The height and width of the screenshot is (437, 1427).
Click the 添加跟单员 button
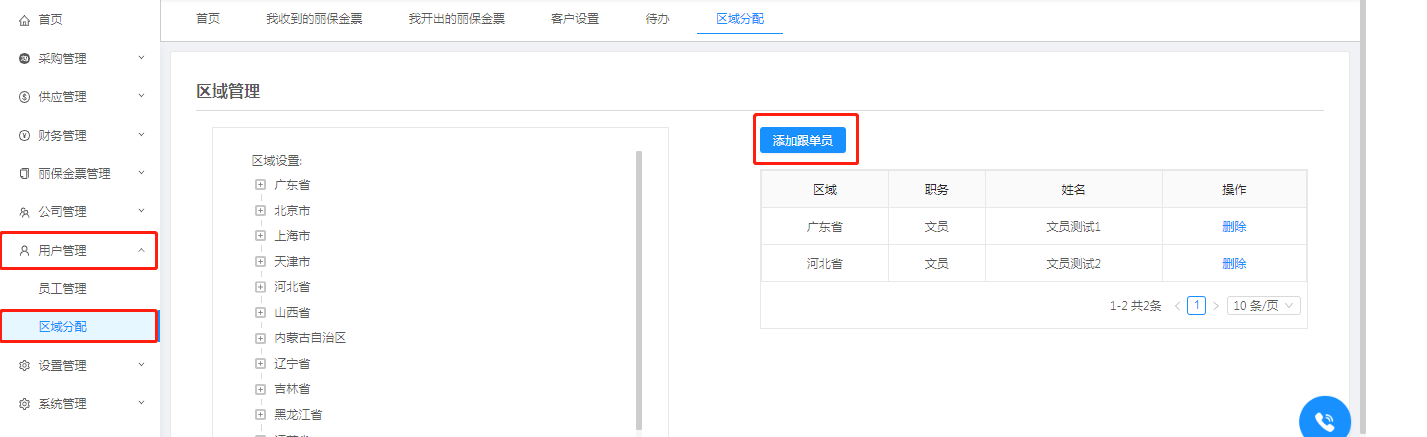tap(802, 141)
